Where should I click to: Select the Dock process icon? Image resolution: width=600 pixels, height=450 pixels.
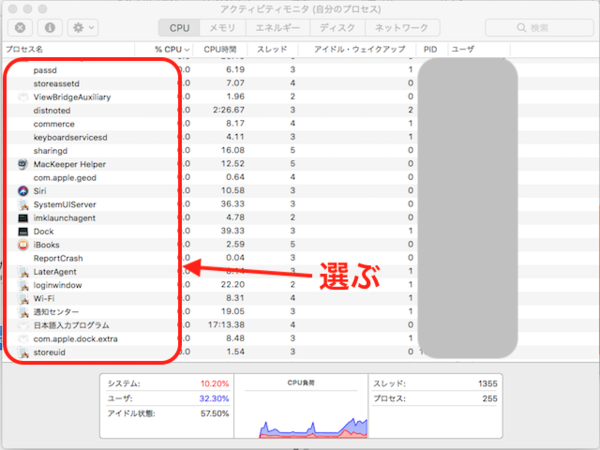[24, 231]
